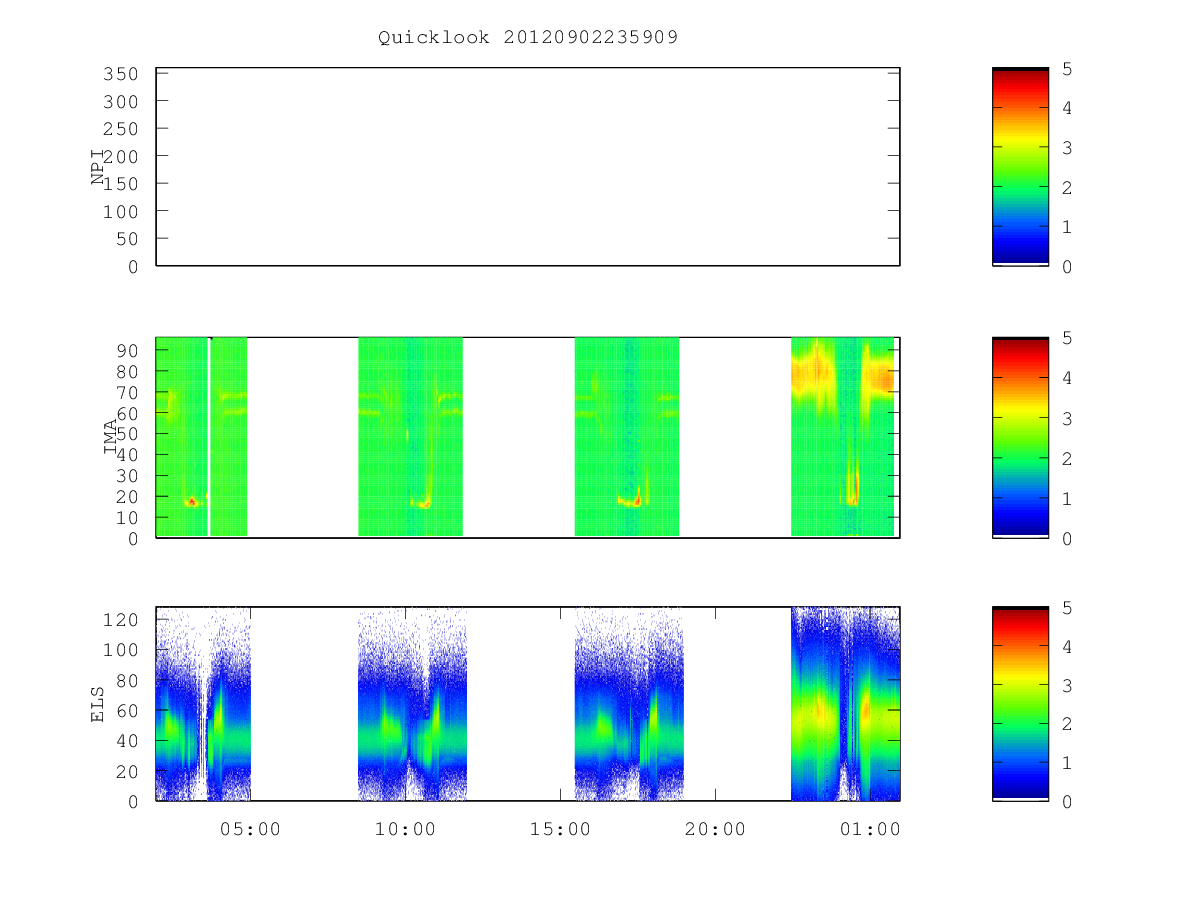Click the 150 tick on NPI axis

120,184
